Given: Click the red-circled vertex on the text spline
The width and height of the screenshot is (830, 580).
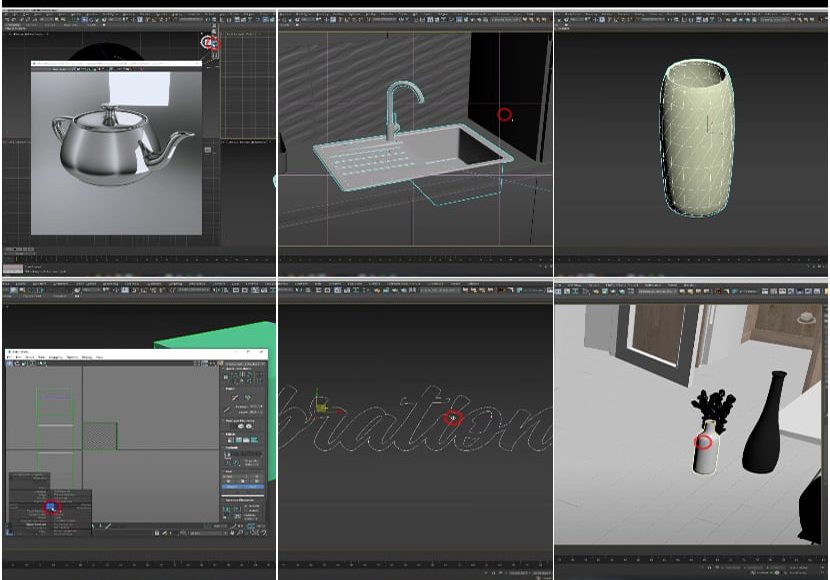Looking at the screenshot, I should tap(453, 418).
